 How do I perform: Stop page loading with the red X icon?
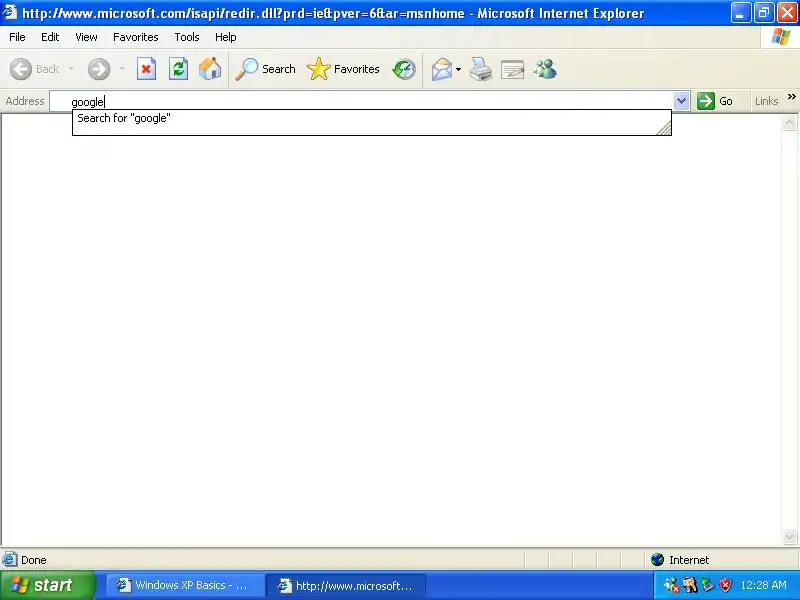pos(146,69)
